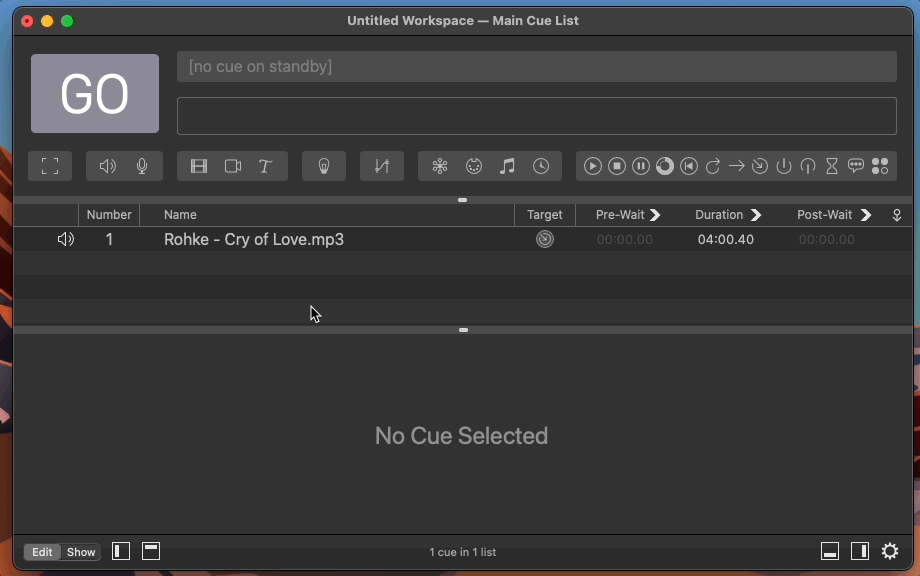
Task: Click the splitter handle above the inspector
Action: pos(464,330)
